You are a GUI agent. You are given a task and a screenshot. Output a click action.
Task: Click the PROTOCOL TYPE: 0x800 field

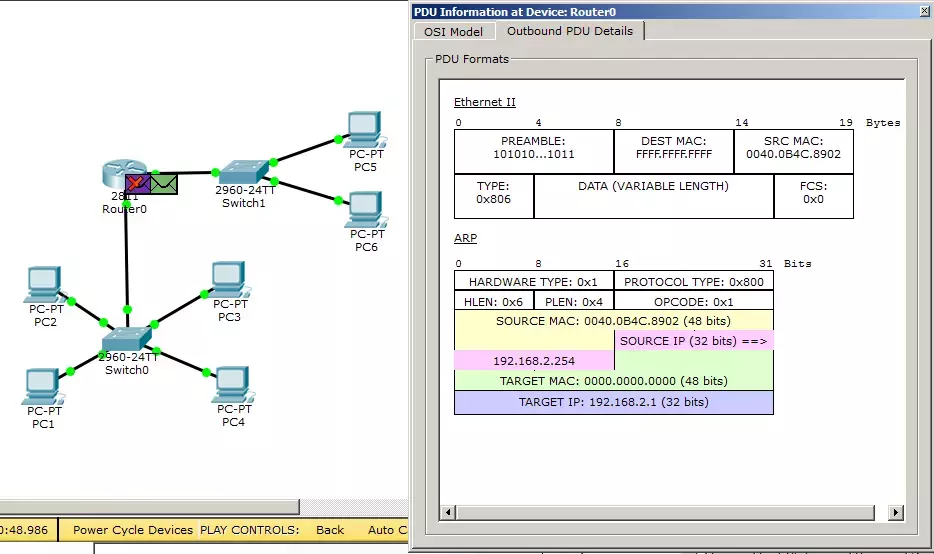click(693, 281)
